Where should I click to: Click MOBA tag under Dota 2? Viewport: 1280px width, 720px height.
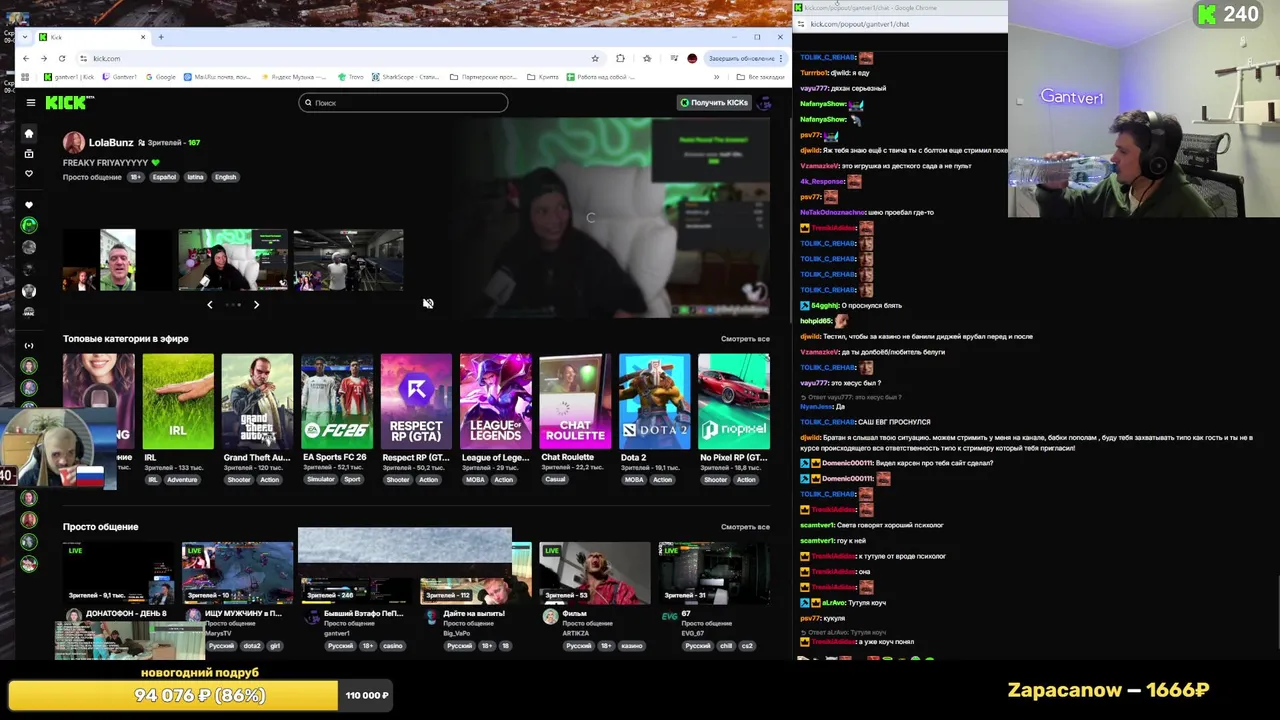pyautogui.click(x=634, y=480)
